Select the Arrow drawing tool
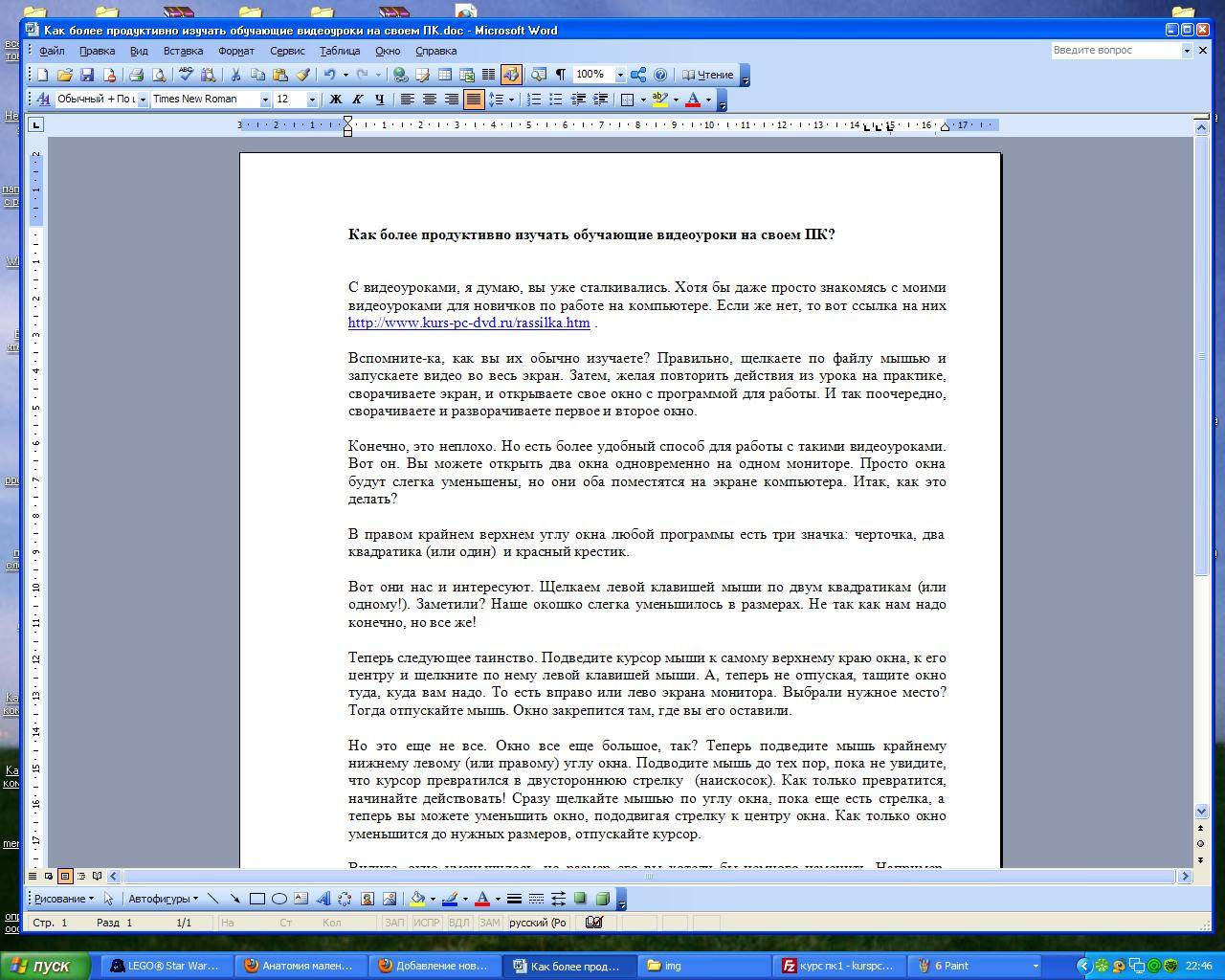1225x980 pixels. [x=234, y=899]
